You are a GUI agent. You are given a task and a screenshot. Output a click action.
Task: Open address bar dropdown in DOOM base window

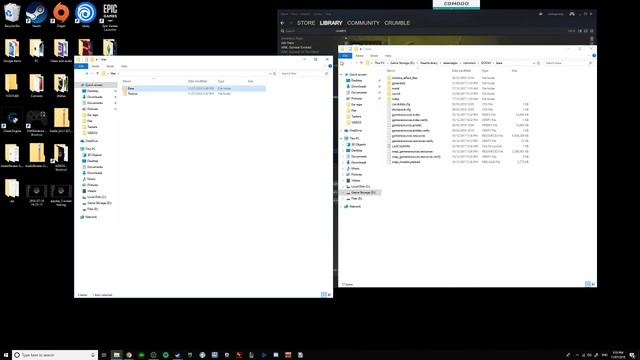pyautogui.click(x=533, y=63)
